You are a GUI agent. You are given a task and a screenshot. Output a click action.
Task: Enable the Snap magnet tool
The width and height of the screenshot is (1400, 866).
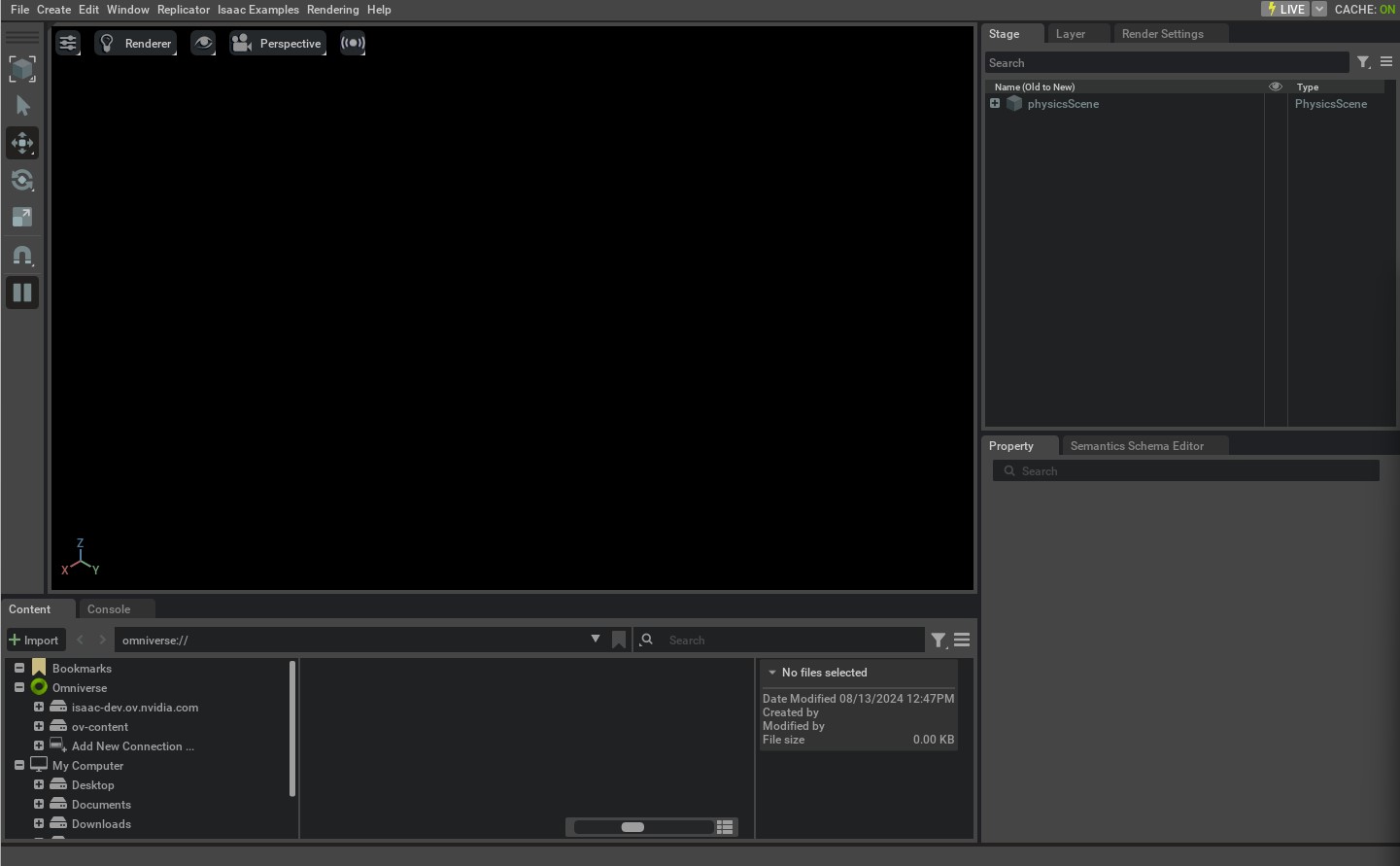pyautogui.click(x=22, y=255)
